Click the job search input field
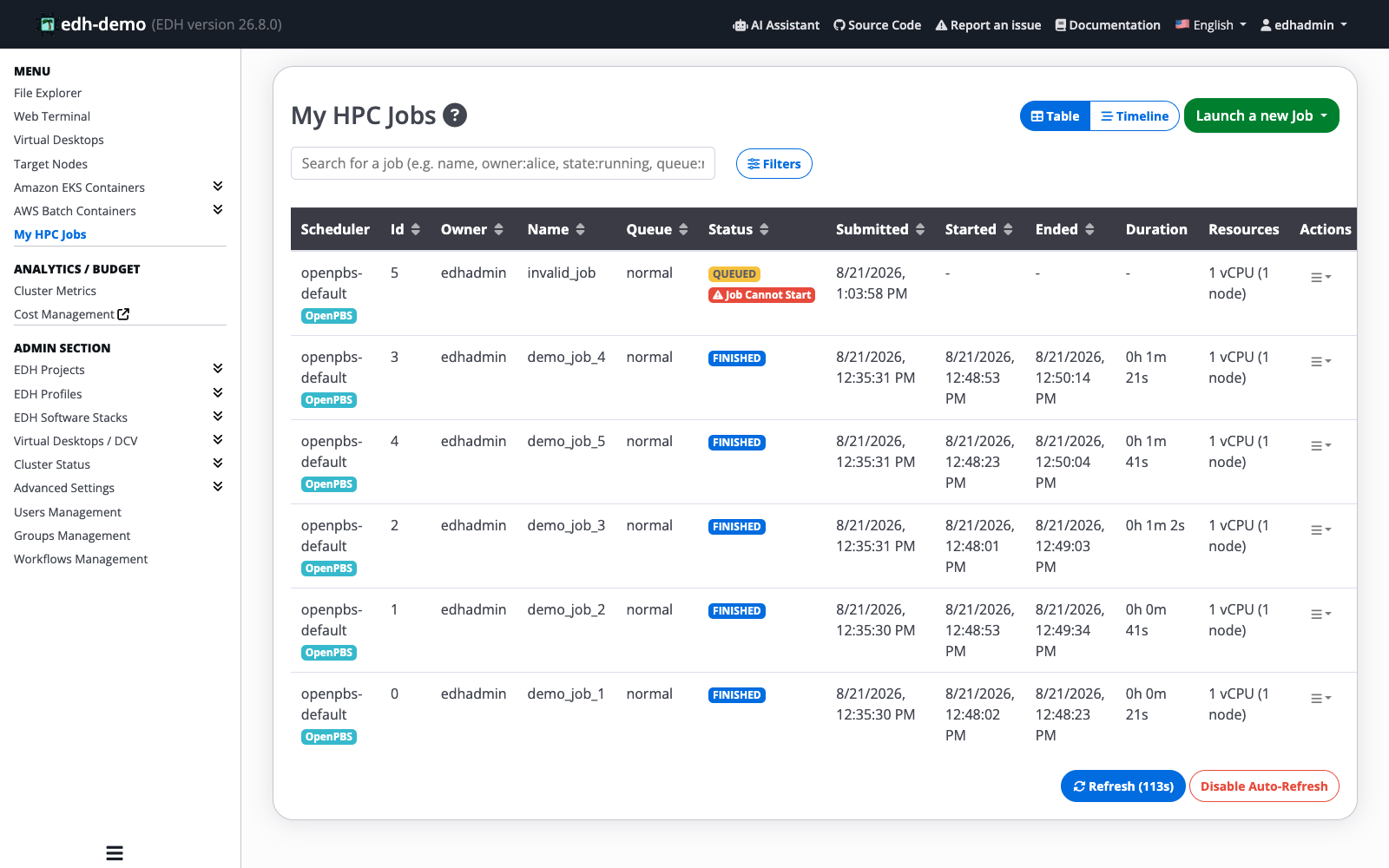1389x868 pixels. pos(503,163)
